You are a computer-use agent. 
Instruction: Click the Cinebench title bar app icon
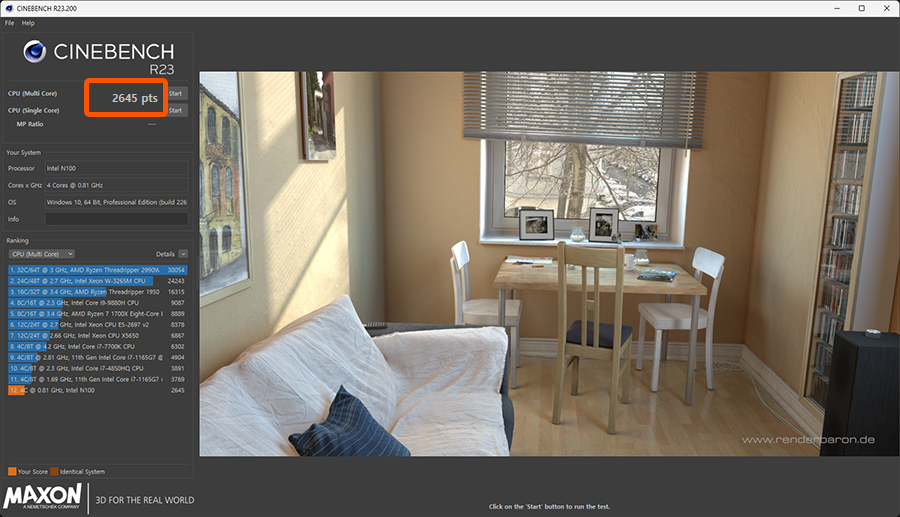click(x=9, y=8)
